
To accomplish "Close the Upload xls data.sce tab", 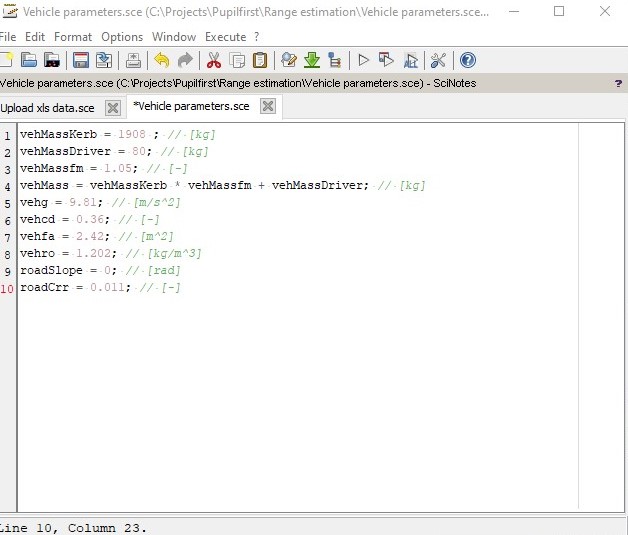I will [113, 108].
